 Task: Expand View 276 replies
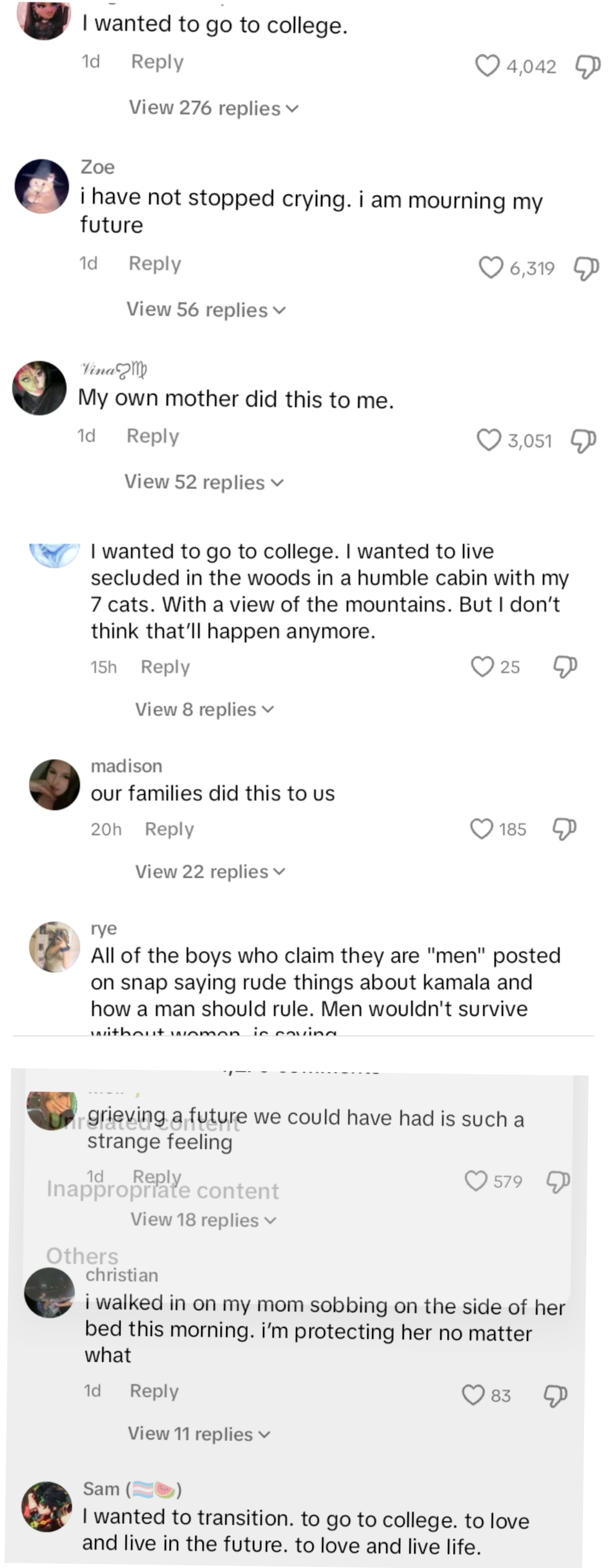[213, 108]
